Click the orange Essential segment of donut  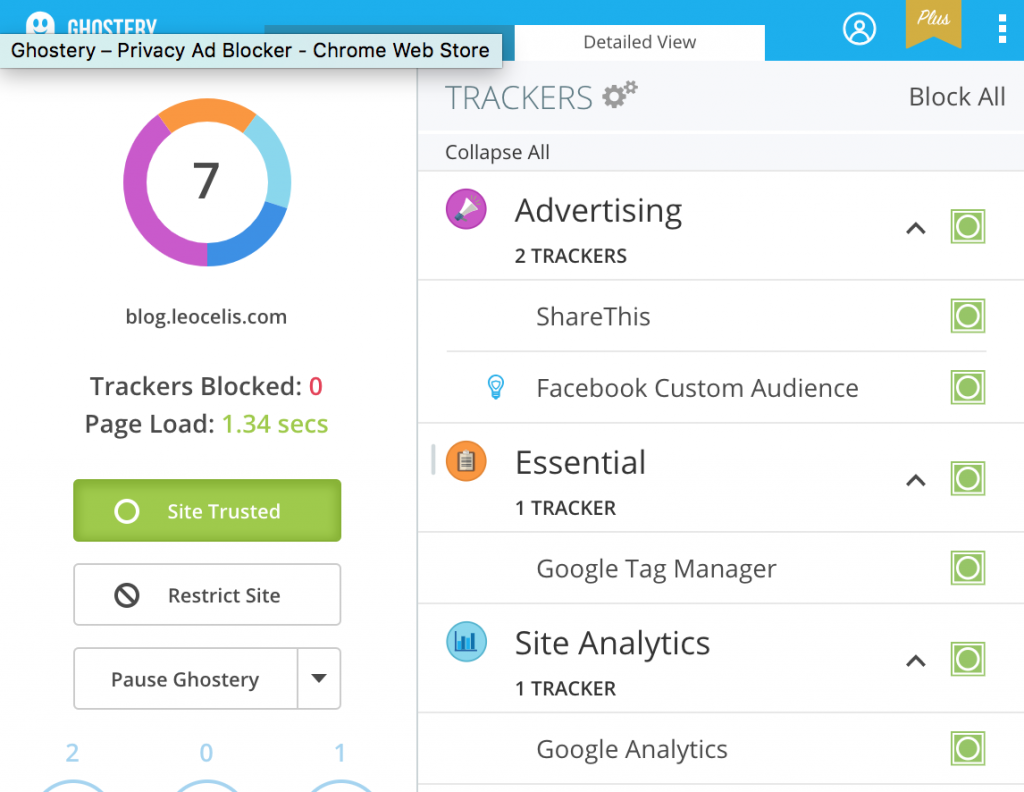pyautogui.click(x=207, y=111)
